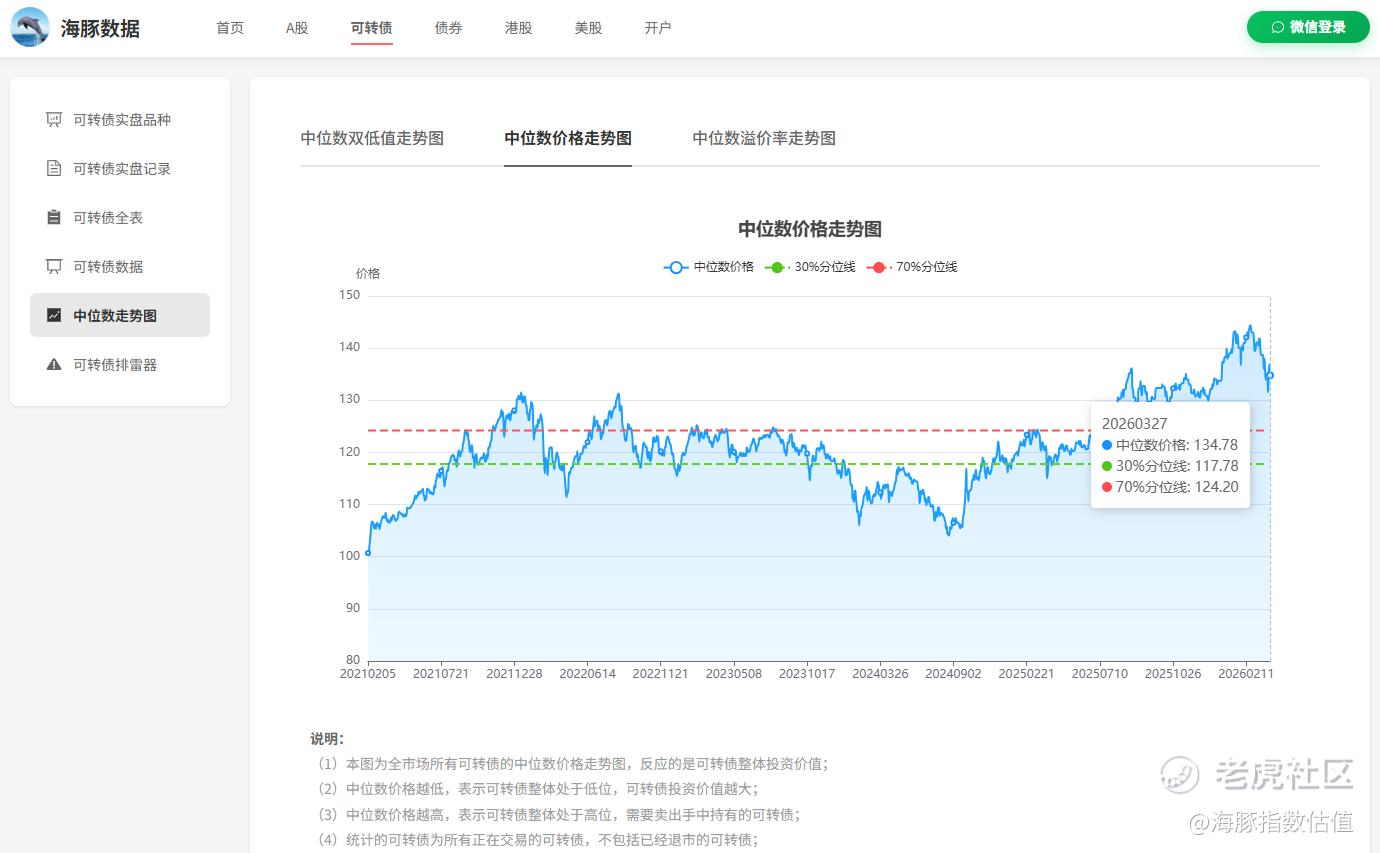Switch to the 中位数双低值走势图 tab

(372, 139)
